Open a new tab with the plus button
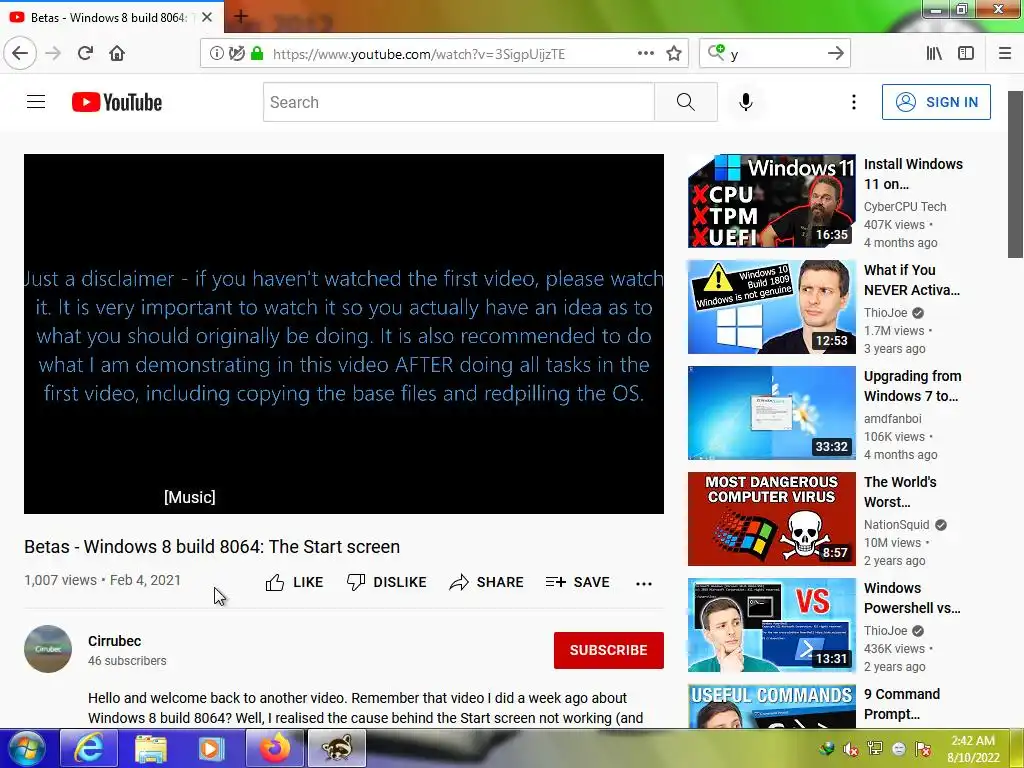 240,16
